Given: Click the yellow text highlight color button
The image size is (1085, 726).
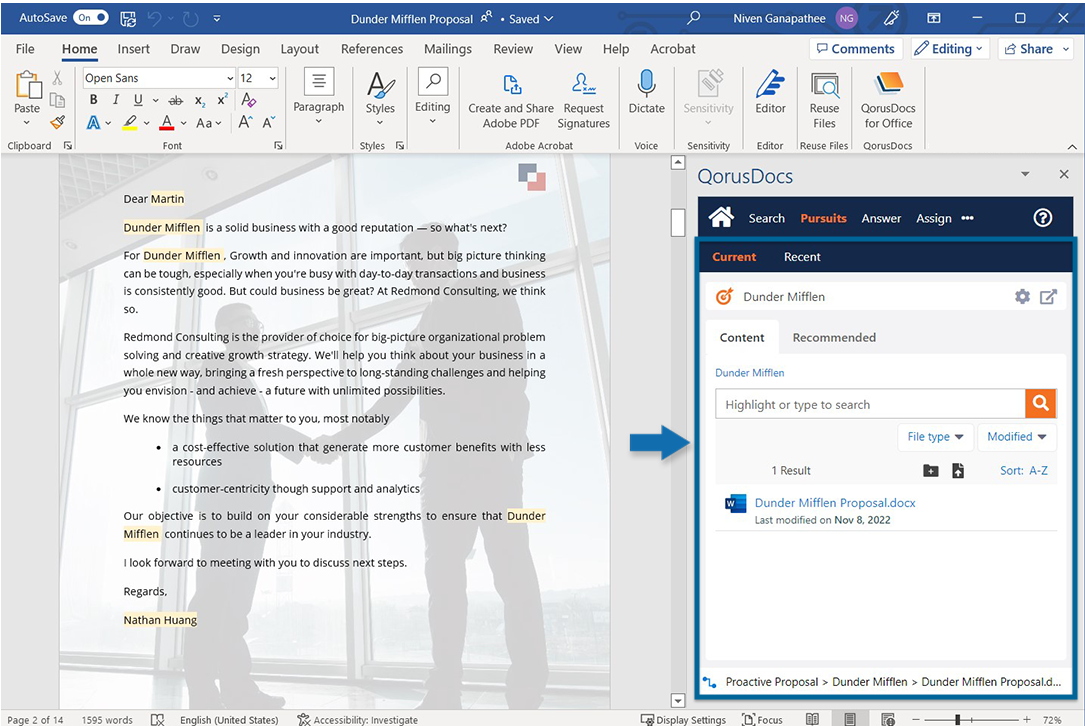Looking at the screenshot, I should 129,123.
